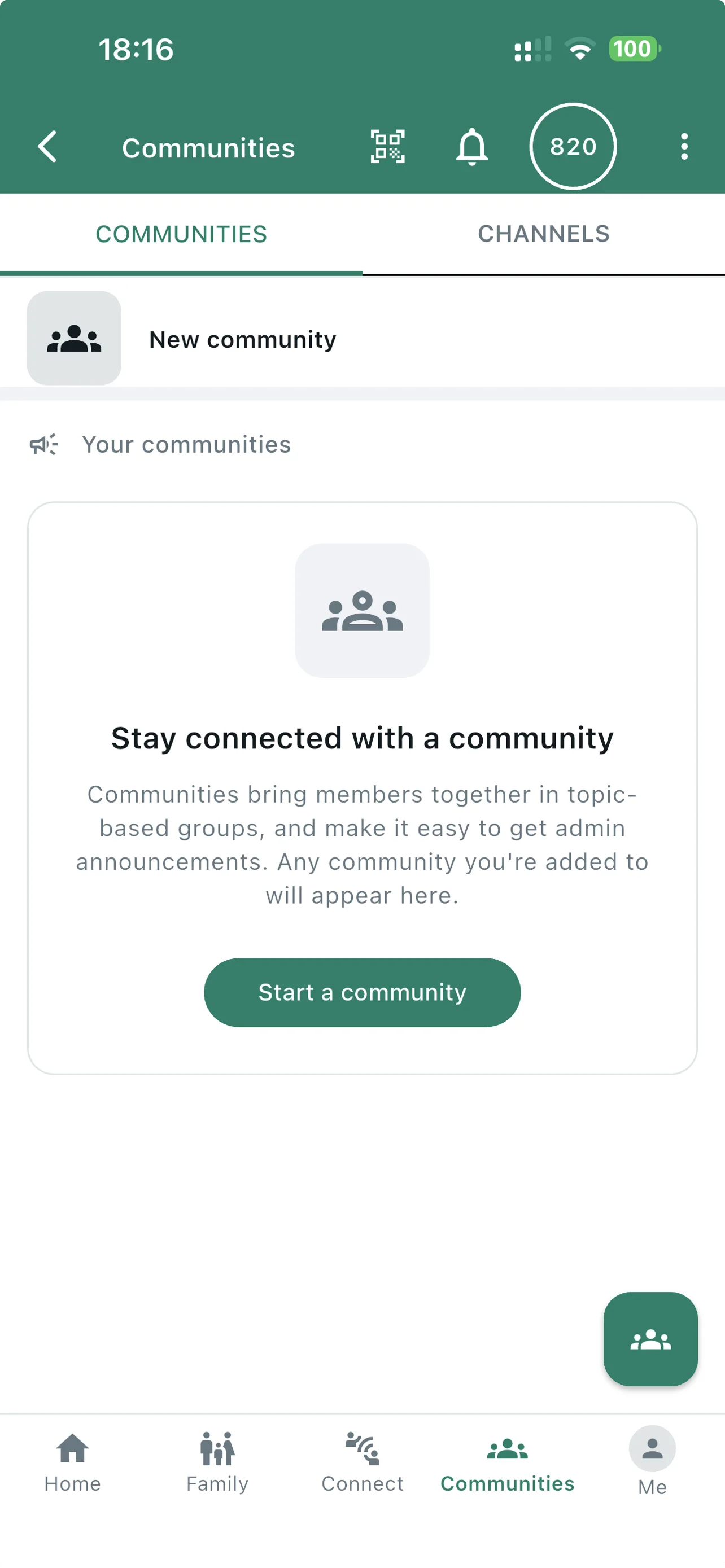Tap the Your communities megaphone icon
This screenshot has width=725, height=1568.
point(44,444)
